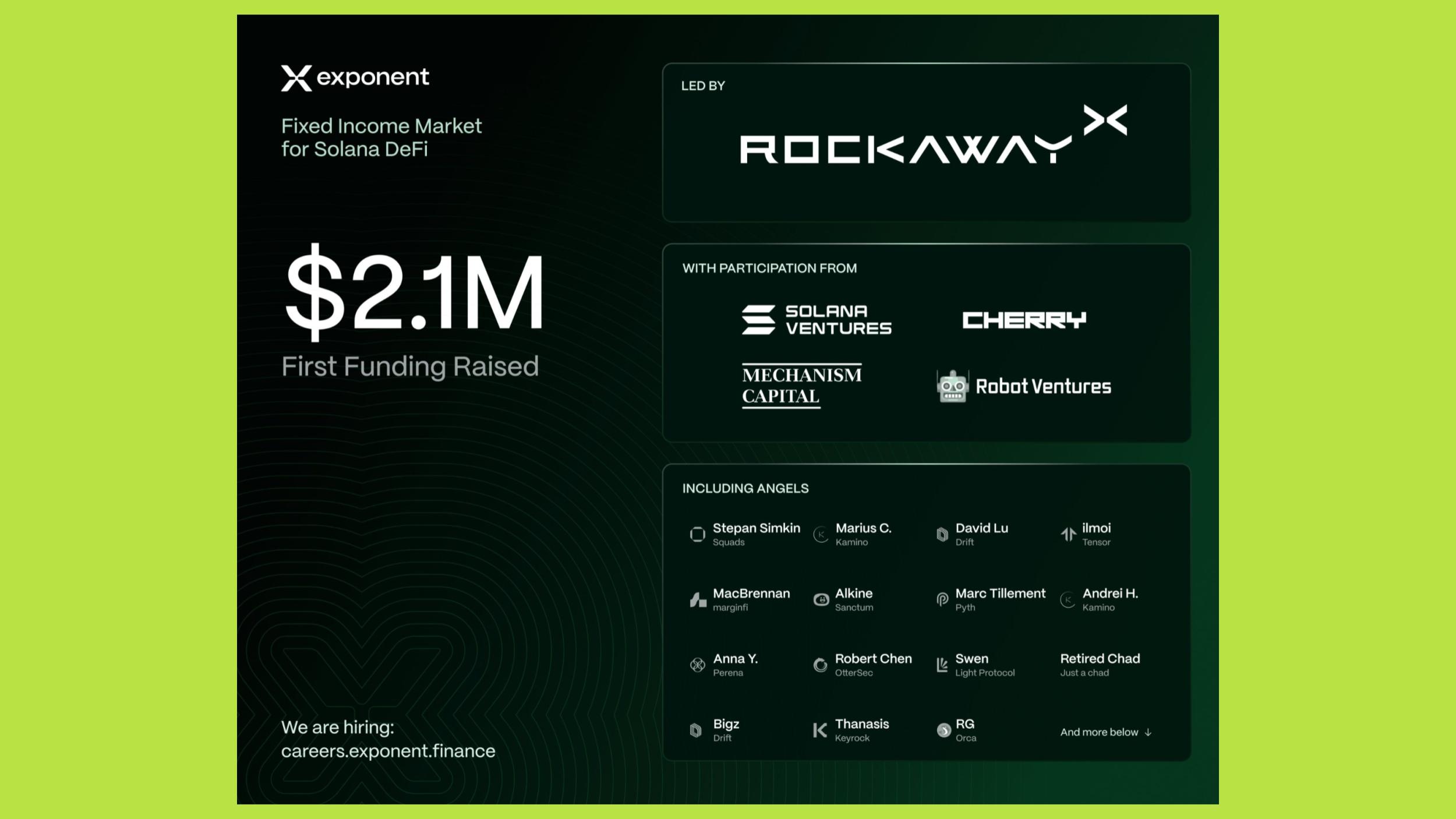Click the Retired Chad angel entry
Image resolution: width=1456 pixels, height=819 pixels.
coord(1100,665)
